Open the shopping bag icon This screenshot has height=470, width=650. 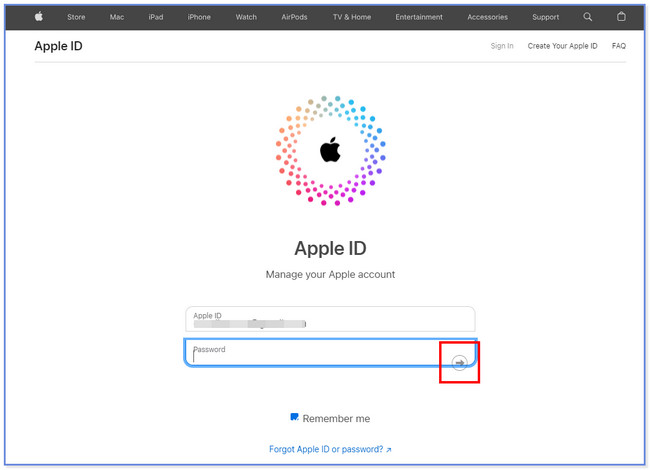[621, 17]
